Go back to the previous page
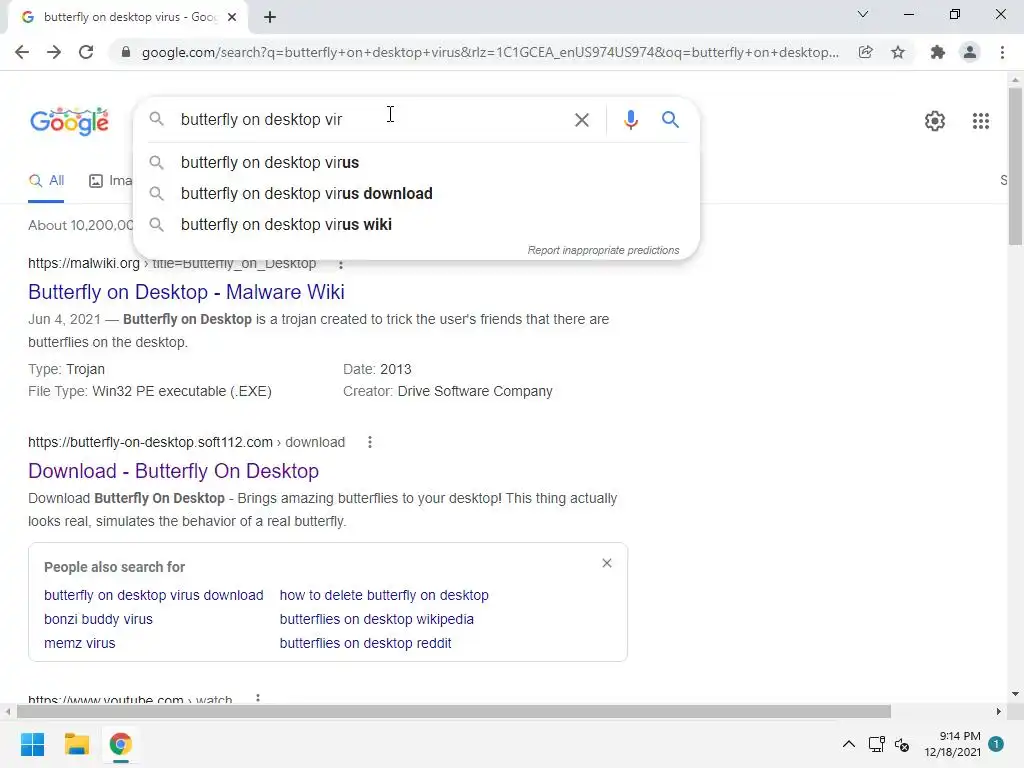 pyautogui.click(x=22, y=52)
